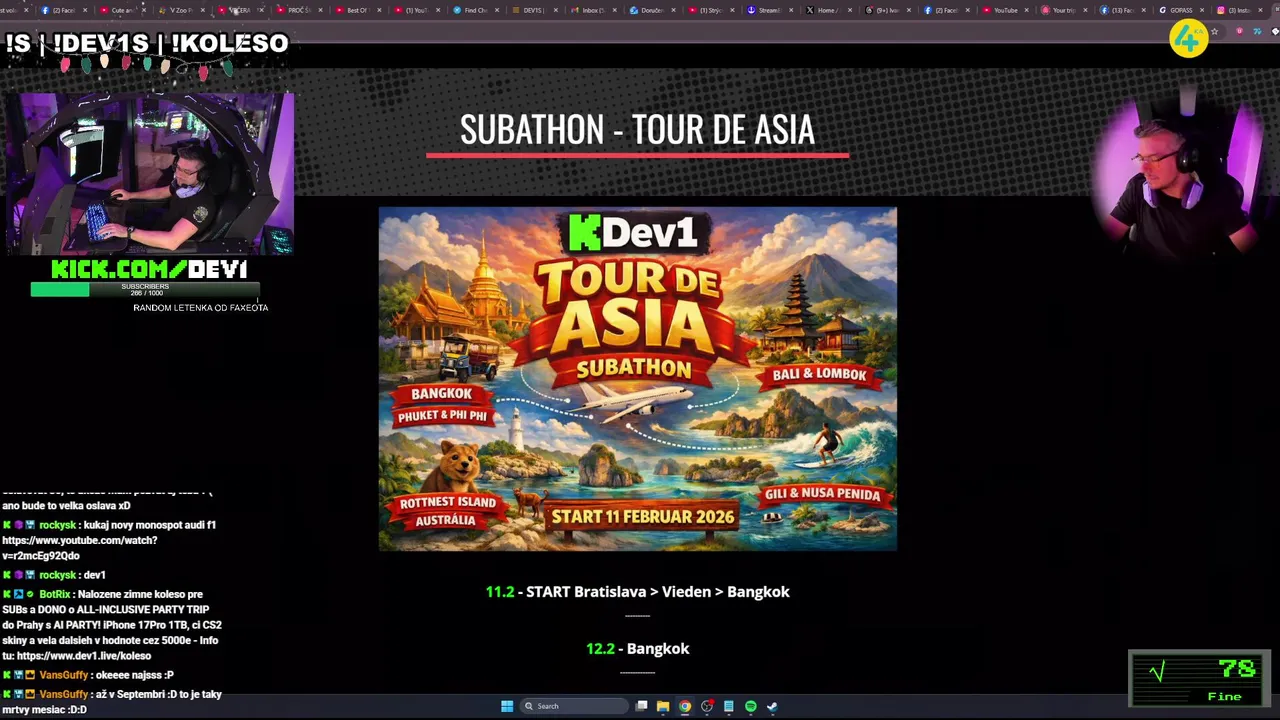Click the main streamer webcam feed
Image resolution: width=1280 pixels, height=720 pixels.
tap(150, 174)
